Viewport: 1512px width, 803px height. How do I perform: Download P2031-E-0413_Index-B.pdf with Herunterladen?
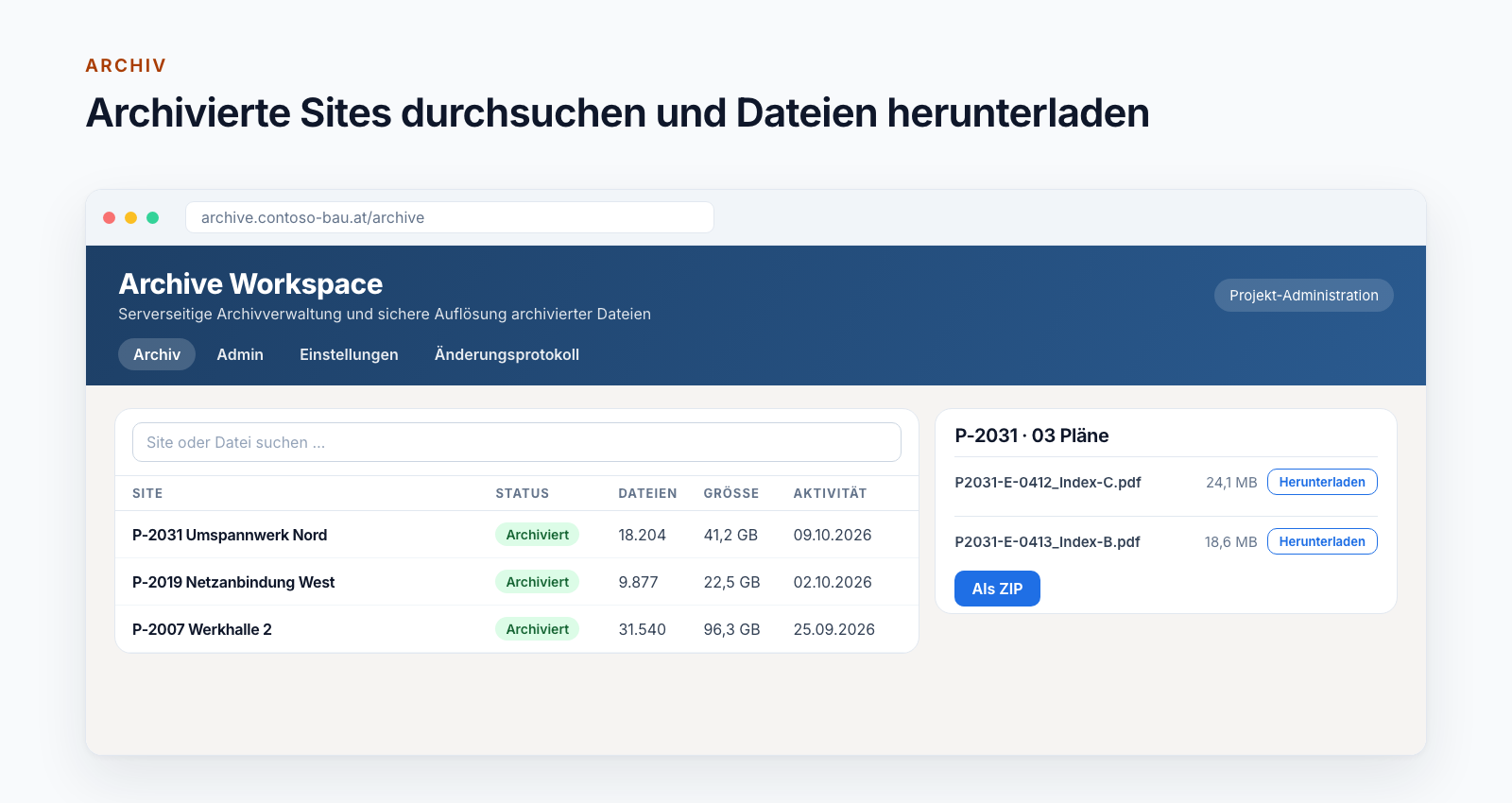1322,541
